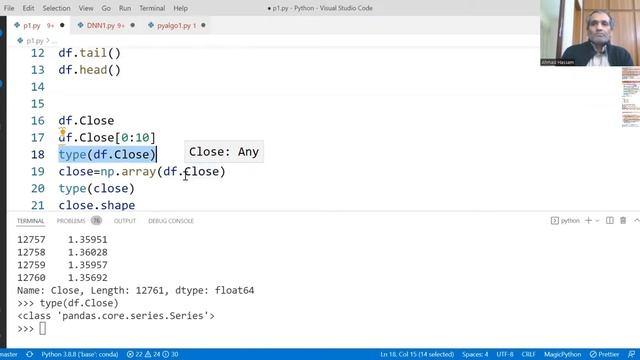Click type(close) code on line 20

[96, 189]
